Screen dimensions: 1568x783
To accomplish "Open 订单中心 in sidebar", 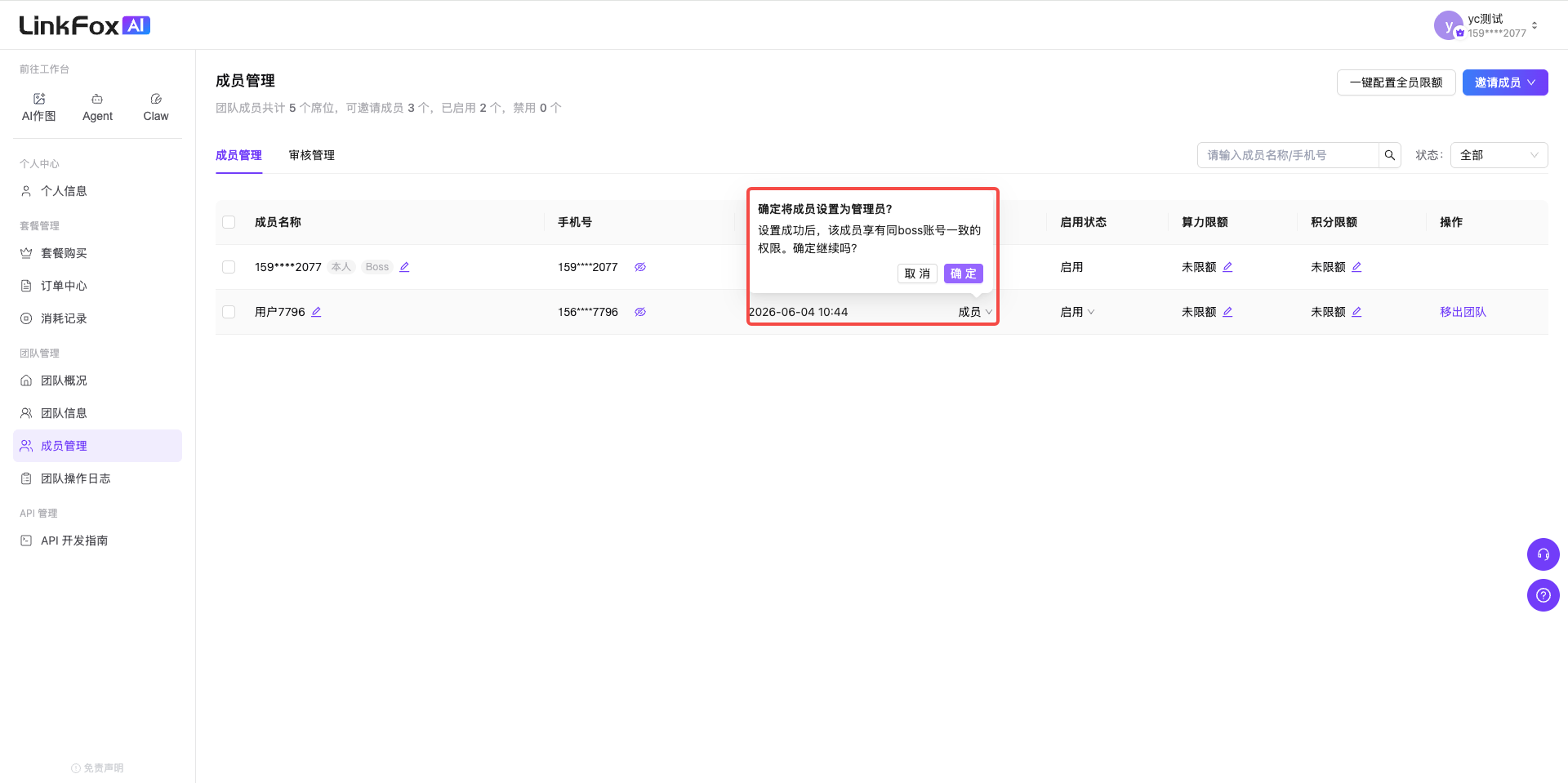I will (98, 286).
